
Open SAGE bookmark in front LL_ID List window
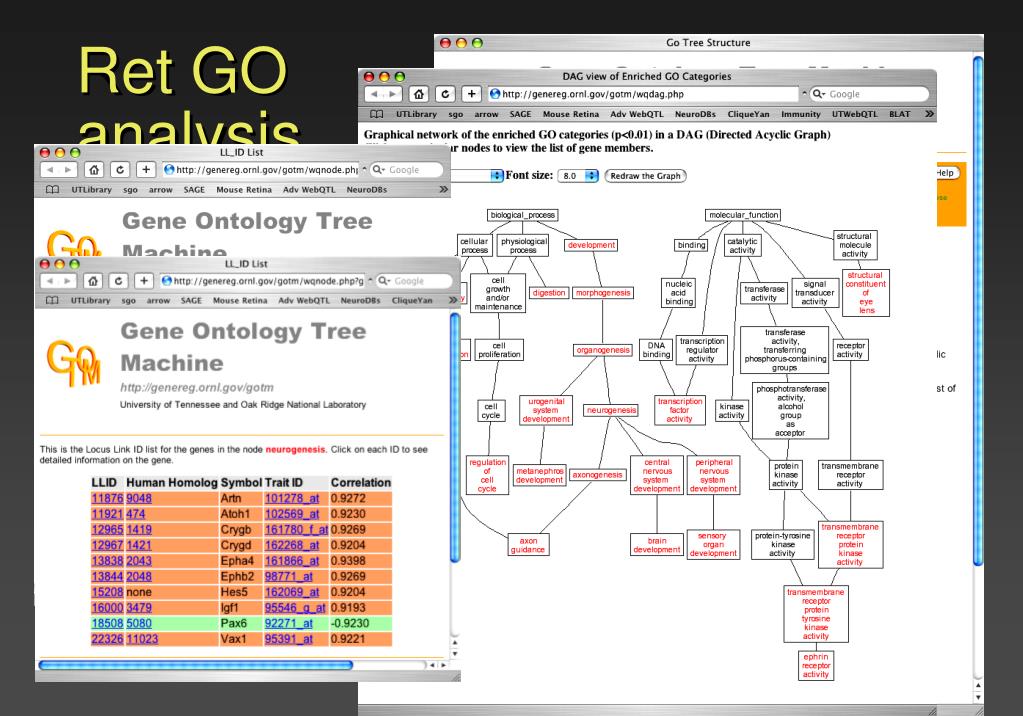[x=191, y=301]
